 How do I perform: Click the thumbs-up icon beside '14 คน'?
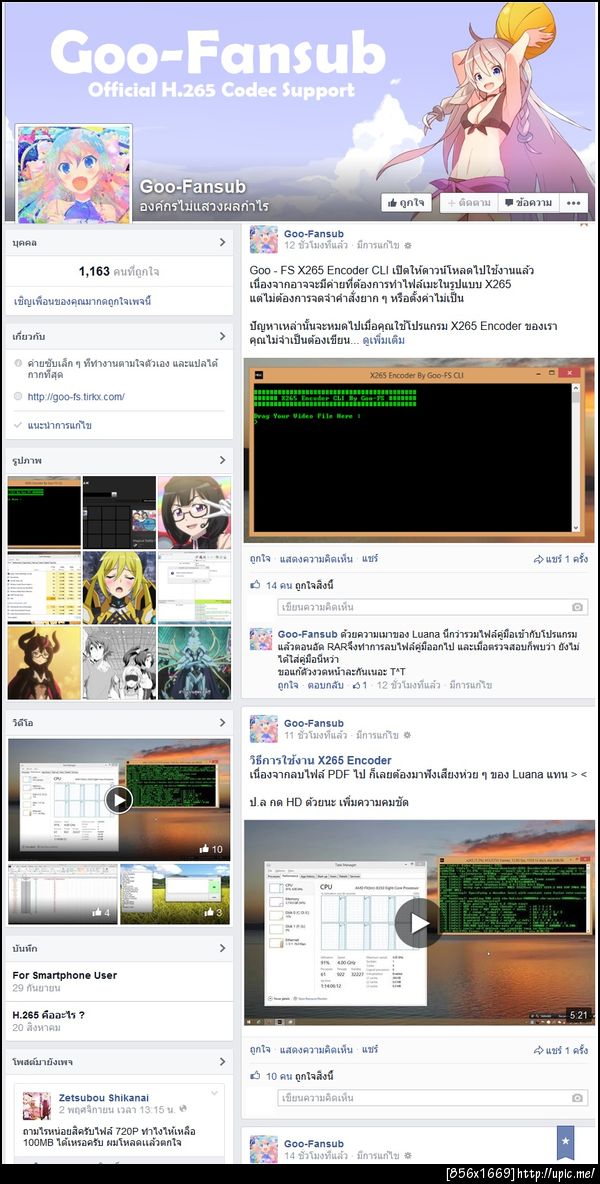[x=255, y=584]
